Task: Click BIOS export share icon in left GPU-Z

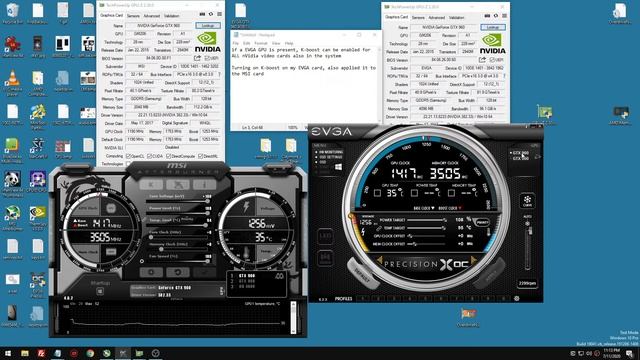Action: 197,58
